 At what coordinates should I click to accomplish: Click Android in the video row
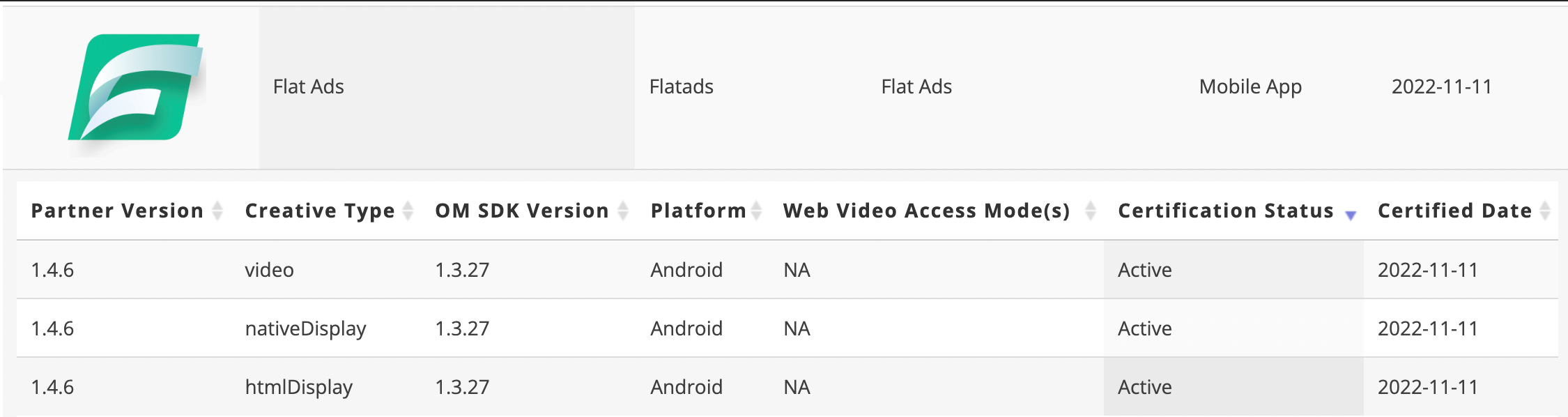(686, 270)
